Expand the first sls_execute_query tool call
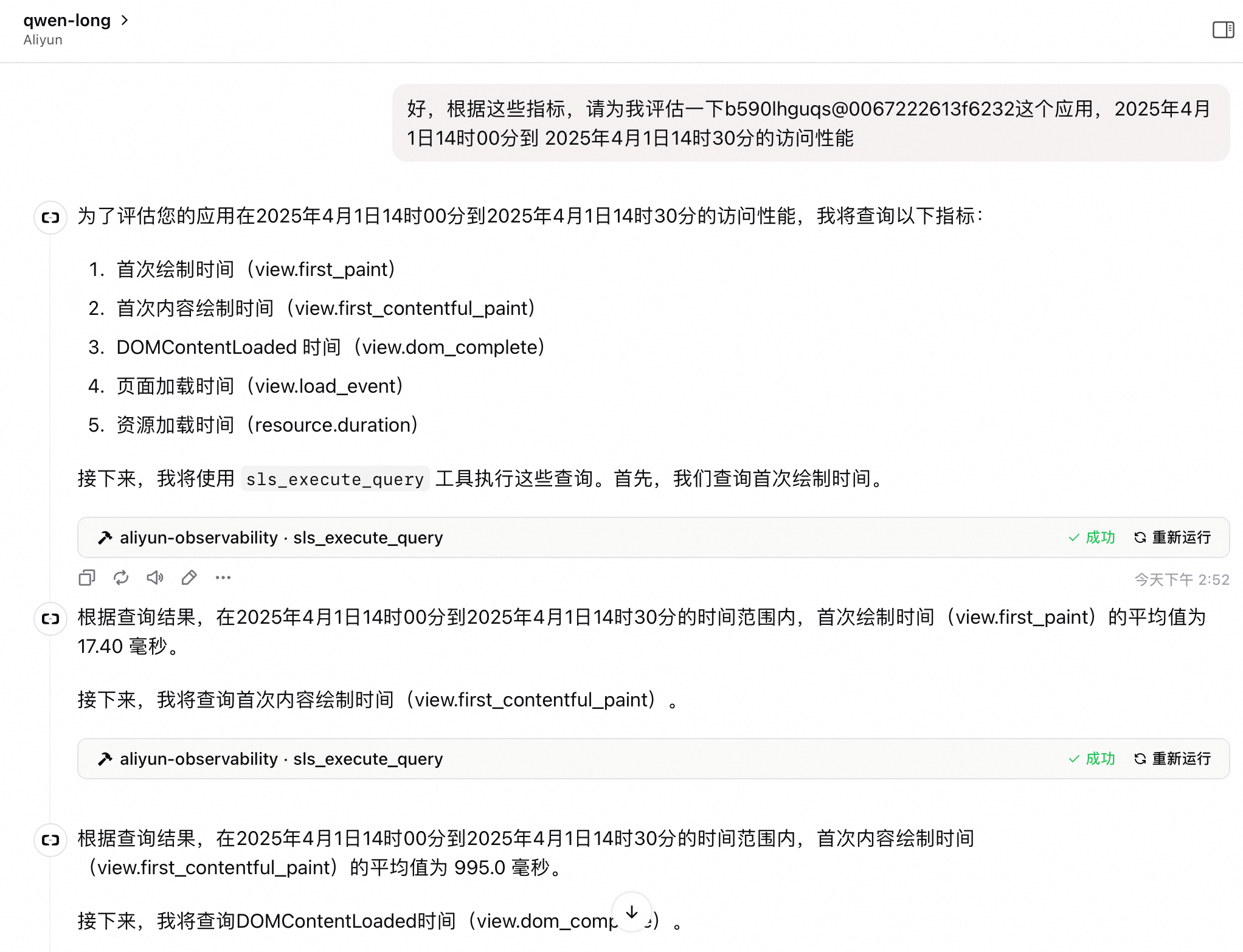Viewport: 1243px width, 952px height. pos(281,537)
